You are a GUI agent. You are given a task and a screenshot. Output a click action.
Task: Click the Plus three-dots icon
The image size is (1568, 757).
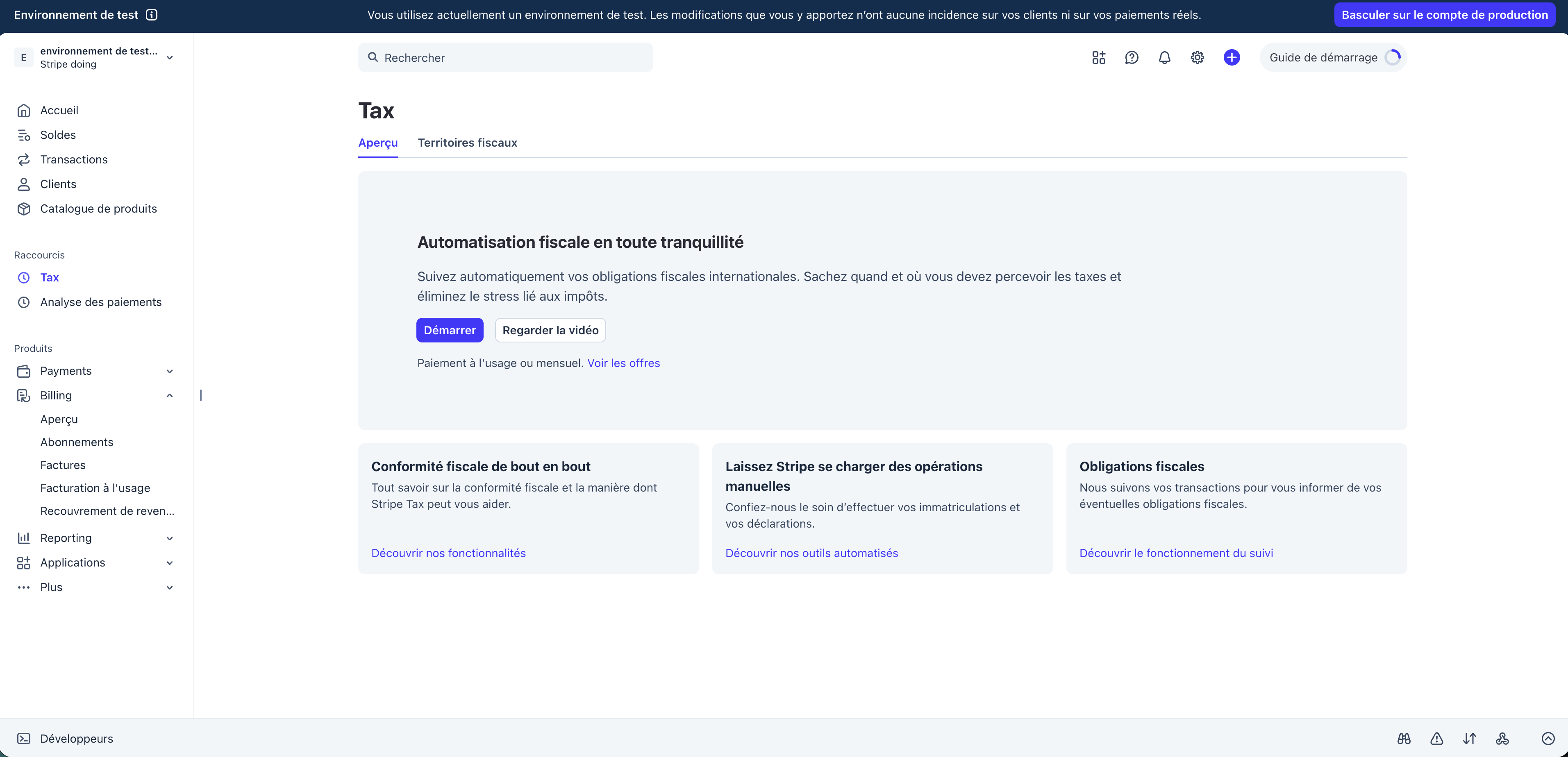click(x=24, y=587)
